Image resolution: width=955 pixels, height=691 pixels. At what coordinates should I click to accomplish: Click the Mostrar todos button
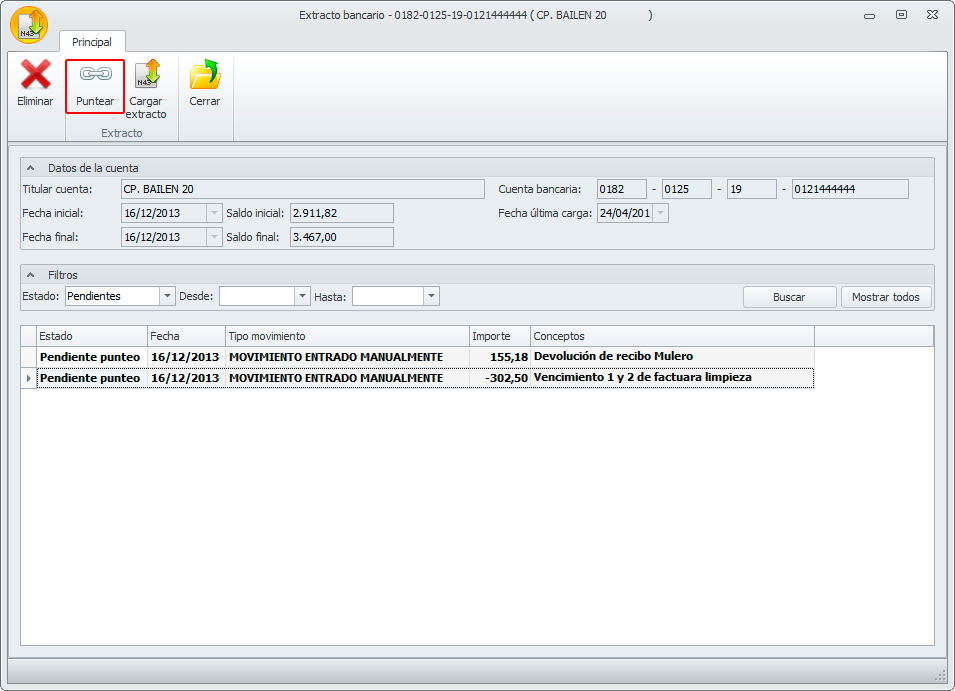[x=886, y=297]
